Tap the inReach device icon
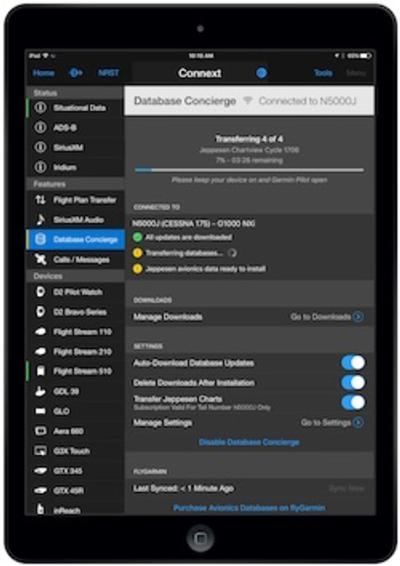Image resolution: width=400 pixels, height=566 pixels. pos(40,509)
